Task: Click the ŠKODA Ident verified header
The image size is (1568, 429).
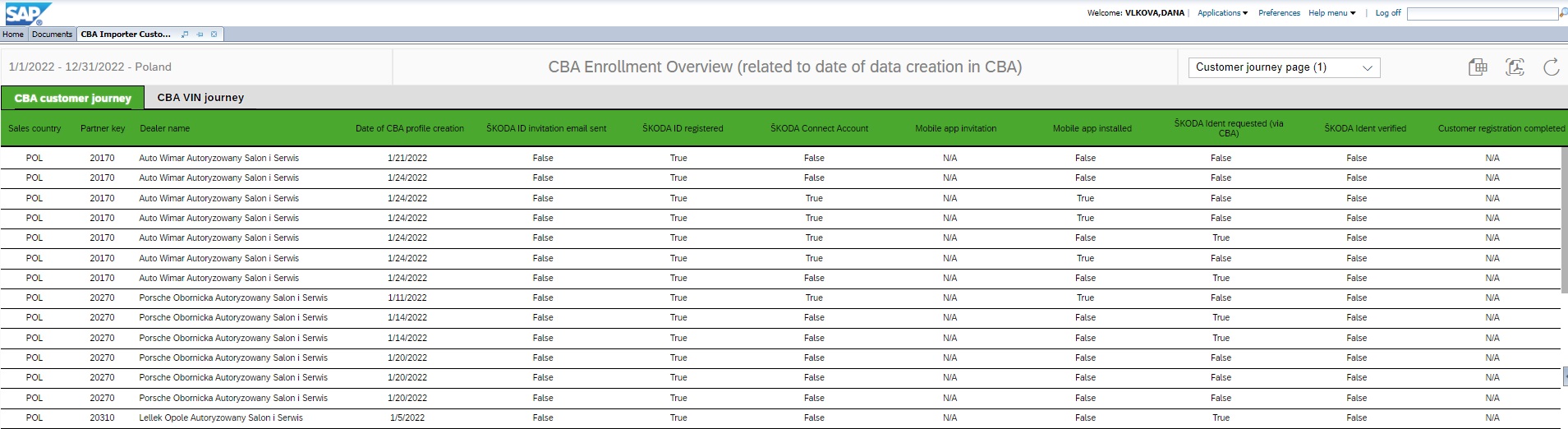Action: (x=1364, y=128)
